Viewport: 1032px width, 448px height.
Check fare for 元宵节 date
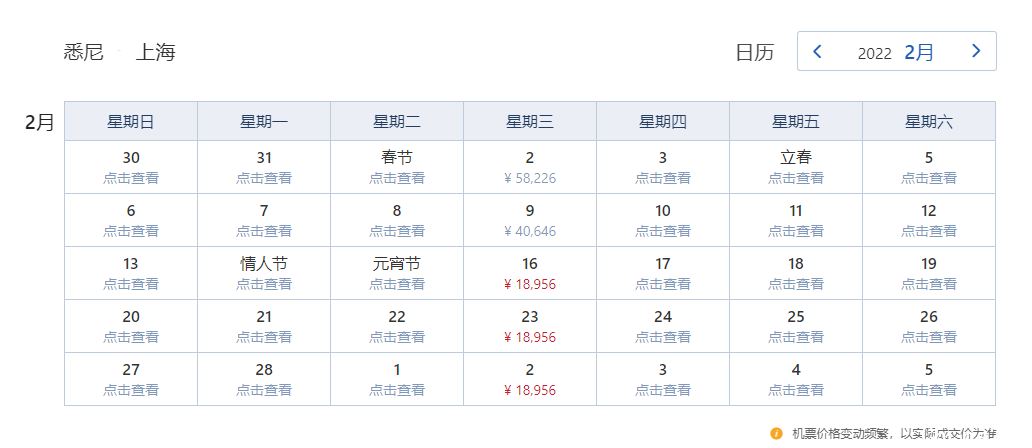pyautogui.click(x=397, y=273)
